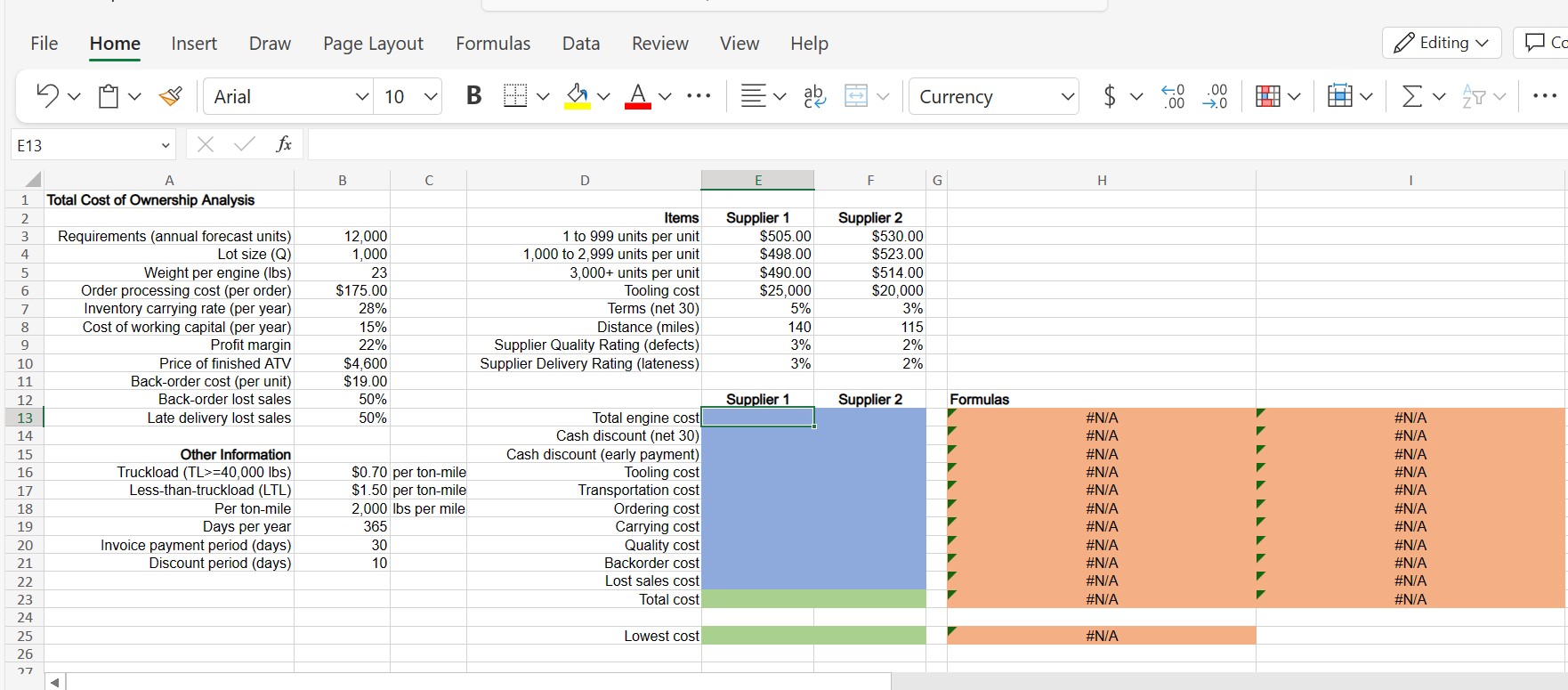Click the Select All corner triangle
Image resolution: width=1568 pixels, height=690 pixels.
pyautogui.click(x=31, y=180)
